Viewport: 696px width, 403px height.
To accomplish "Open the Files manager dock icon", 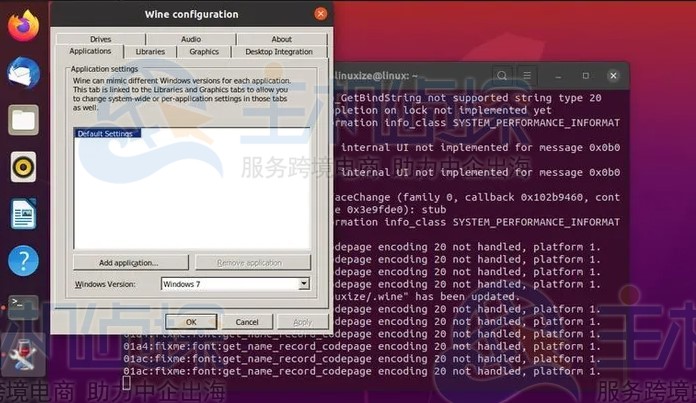I will [23, 120].
